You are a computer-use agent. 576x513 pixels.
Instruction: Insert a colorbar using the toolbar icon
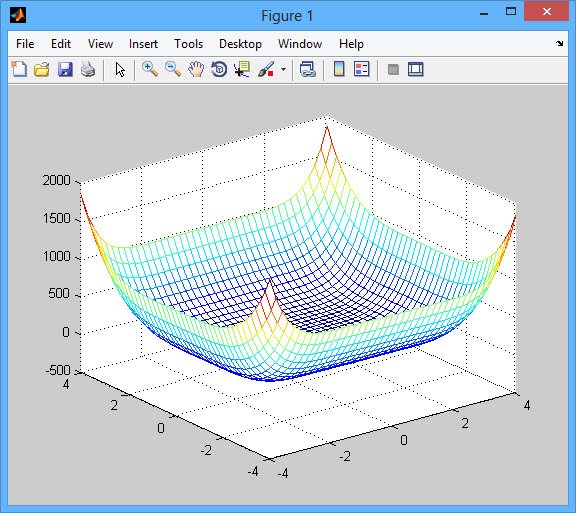(339, 69)
